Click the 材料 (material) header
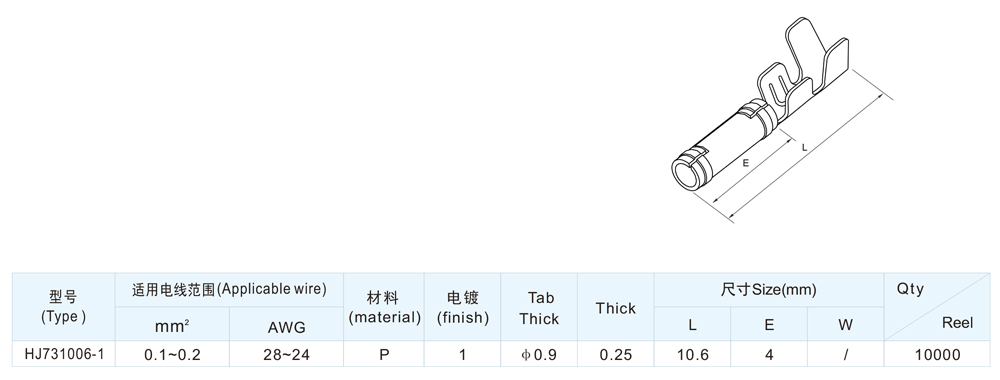The height and width of the screenshot is (380, 1000). click(384, 307)
